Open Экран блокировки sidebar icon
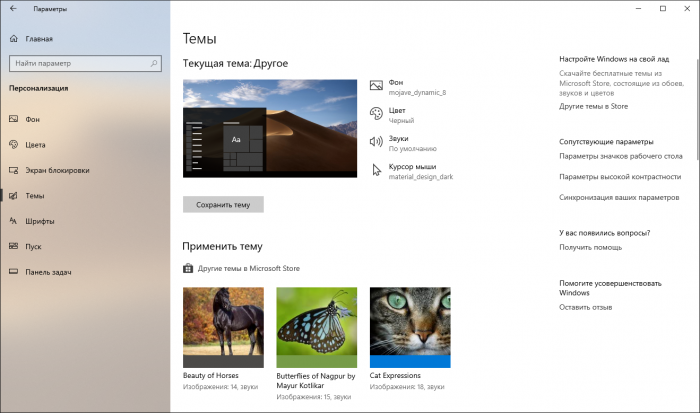This screenshot has height=413, width=700. (14, 170)
